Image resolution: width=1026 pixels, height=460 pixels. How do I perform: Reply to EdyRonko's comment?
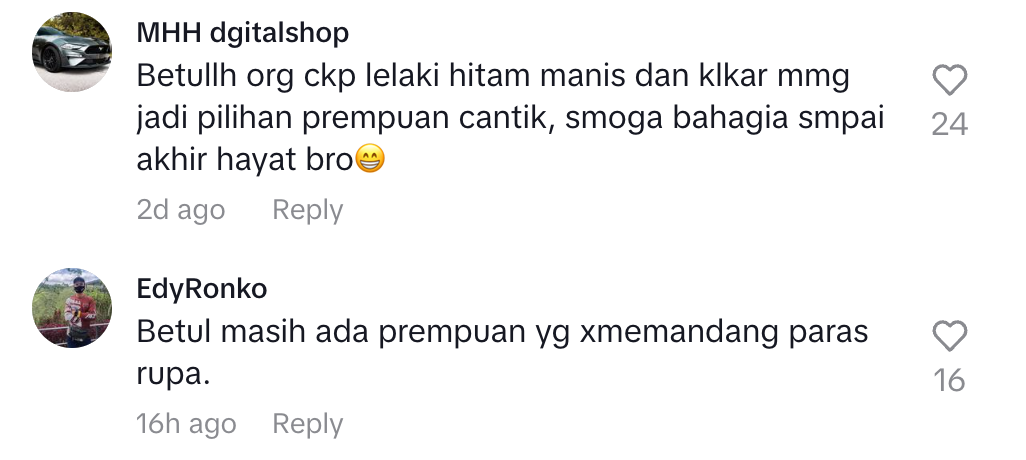click(x=308, y=423)
